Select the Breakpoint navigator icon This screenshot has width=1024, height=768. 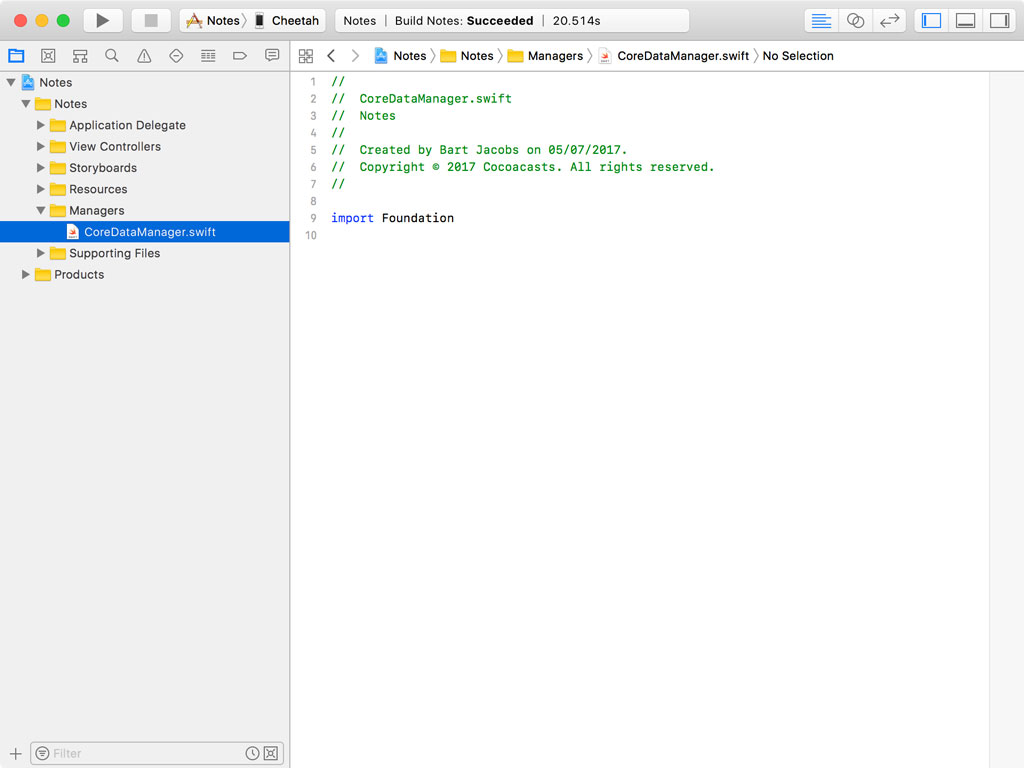(240, 55)
